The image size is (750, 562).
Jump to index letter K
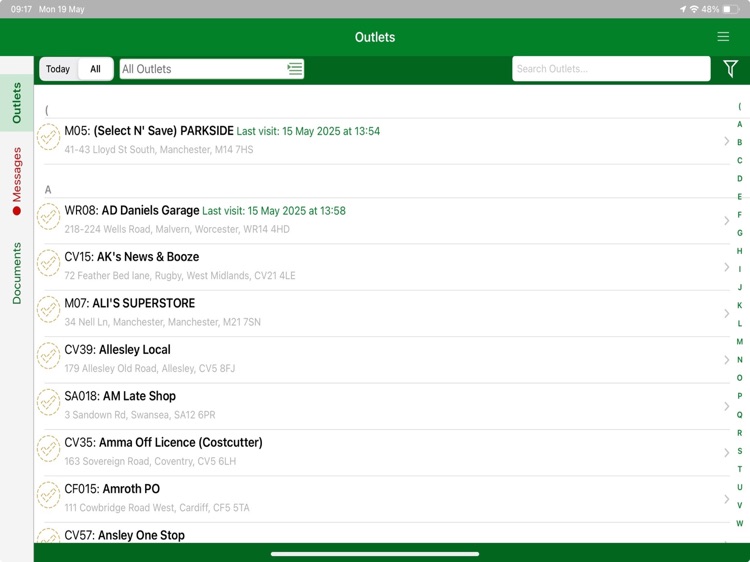739,305
